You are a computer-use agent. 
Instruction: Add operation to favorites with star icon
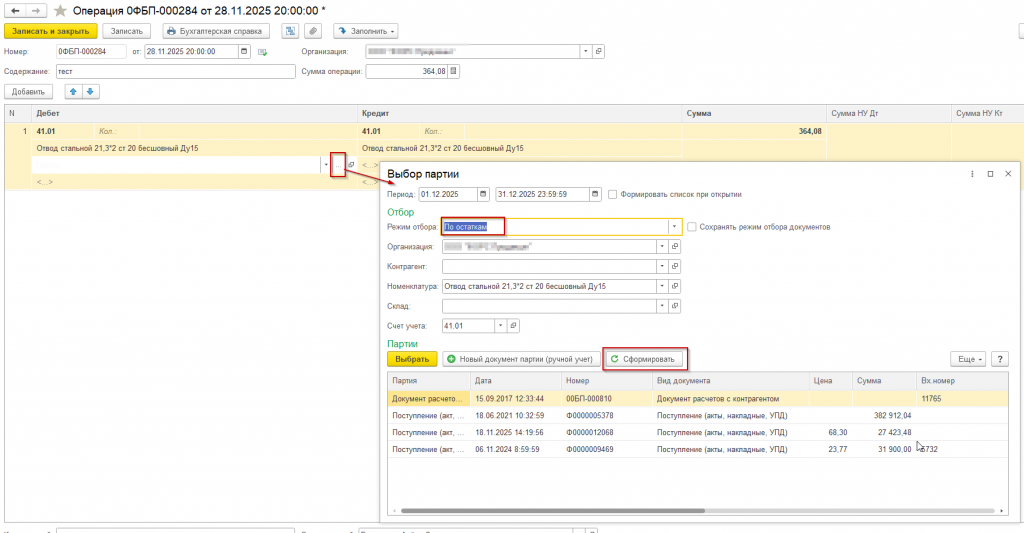point(60,10)
